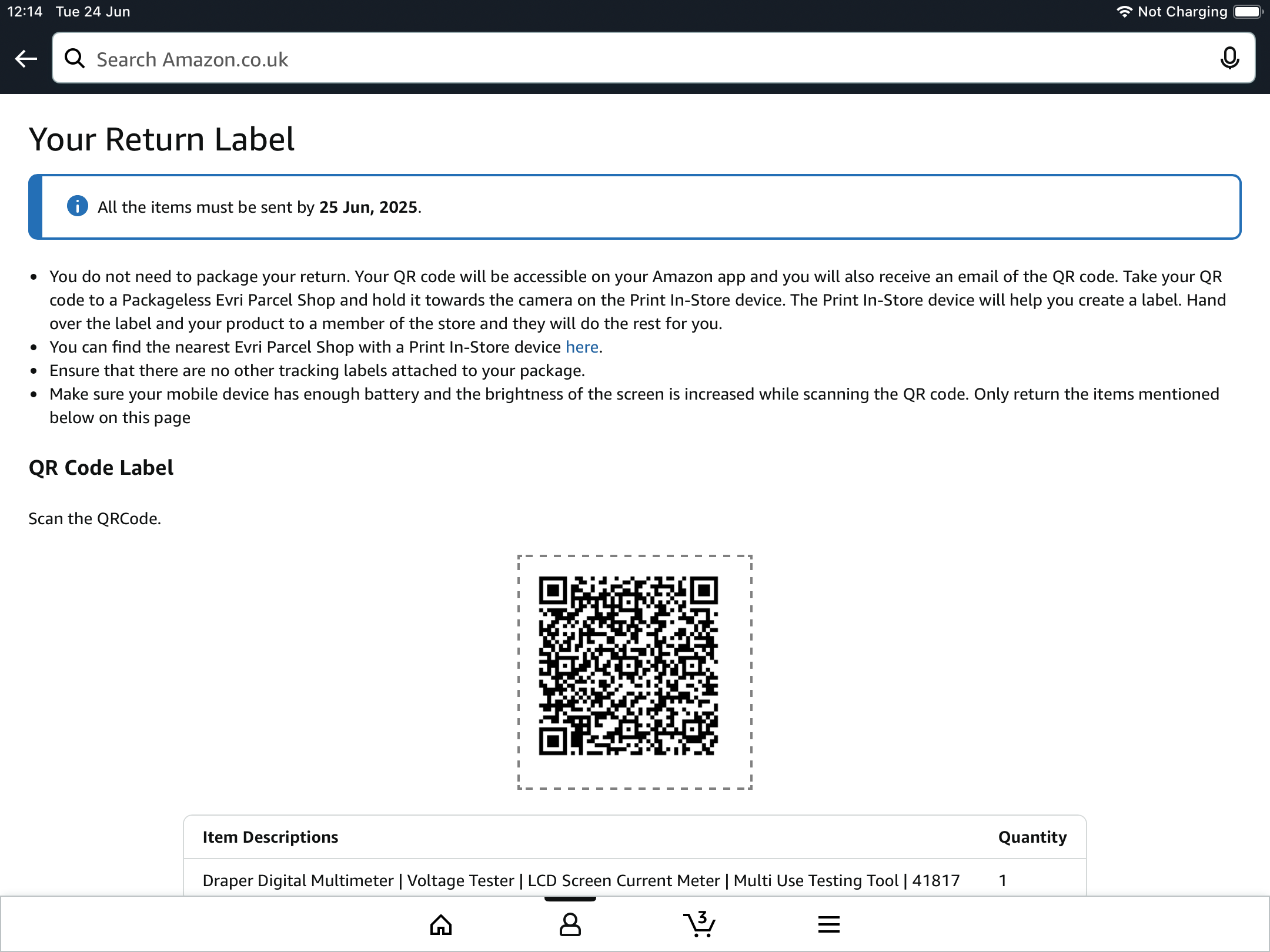
Task: Tap the search magnifier icon
Action: coord(75,58)
